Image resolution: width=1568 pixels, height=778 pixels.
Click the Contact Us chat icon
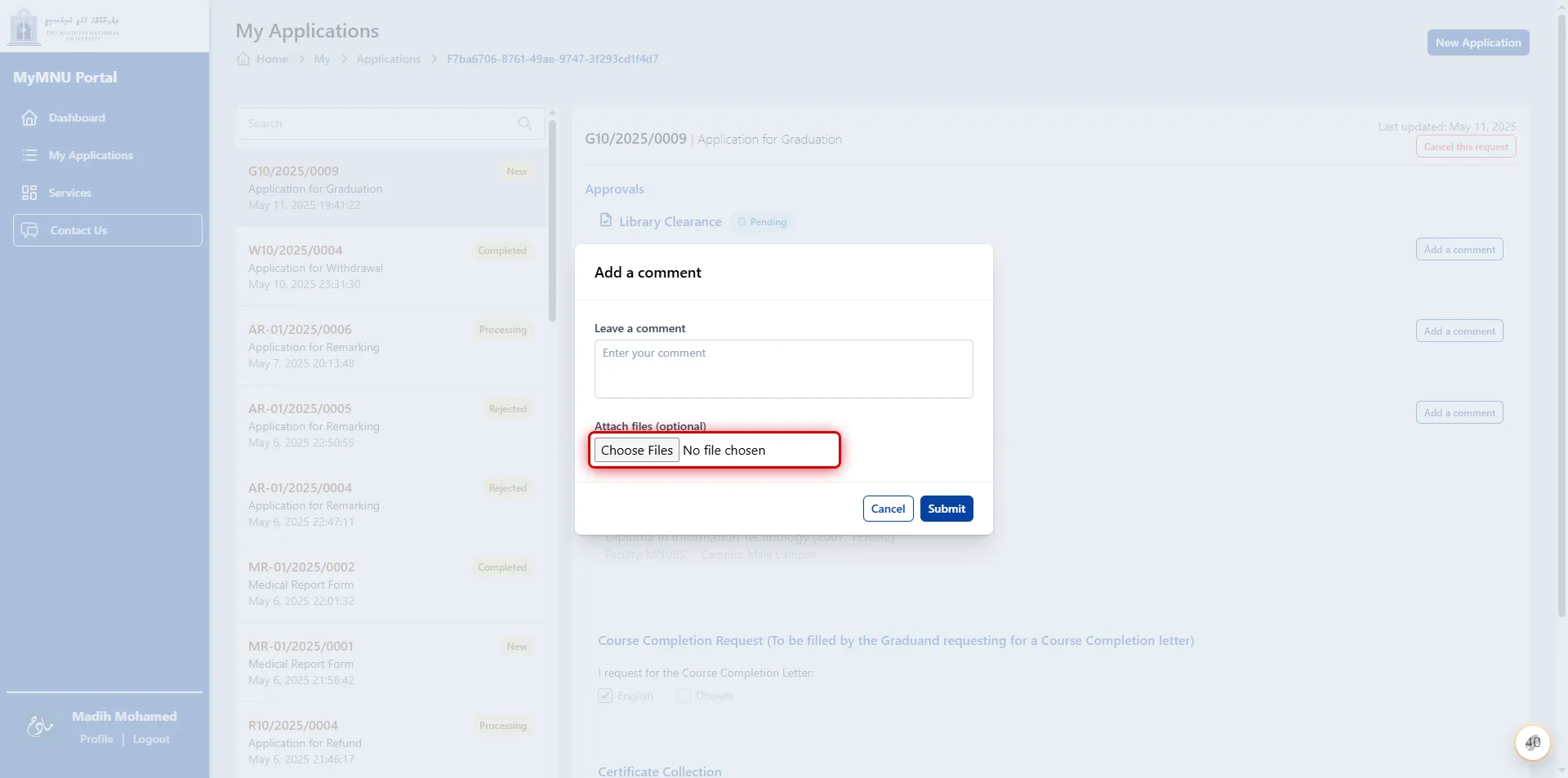click(x=29, y=230)
